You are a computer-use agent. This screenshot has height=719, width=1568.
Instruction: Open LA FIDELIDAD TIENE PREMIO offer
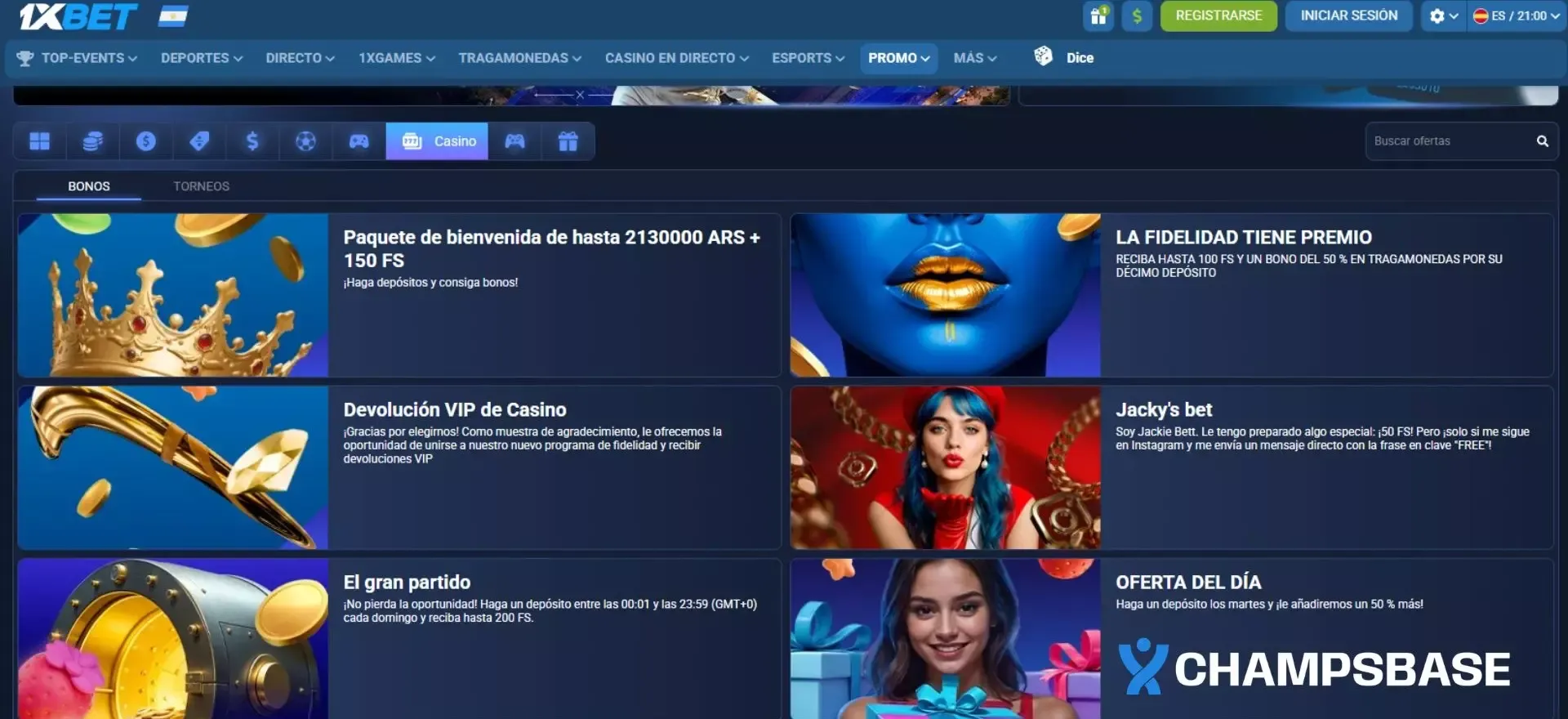[1244, 238]
